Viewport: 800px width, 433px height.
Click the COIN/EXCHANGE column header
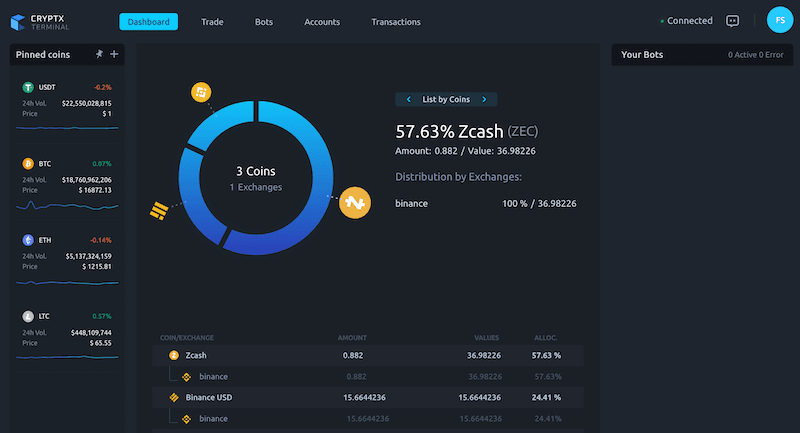187,338
